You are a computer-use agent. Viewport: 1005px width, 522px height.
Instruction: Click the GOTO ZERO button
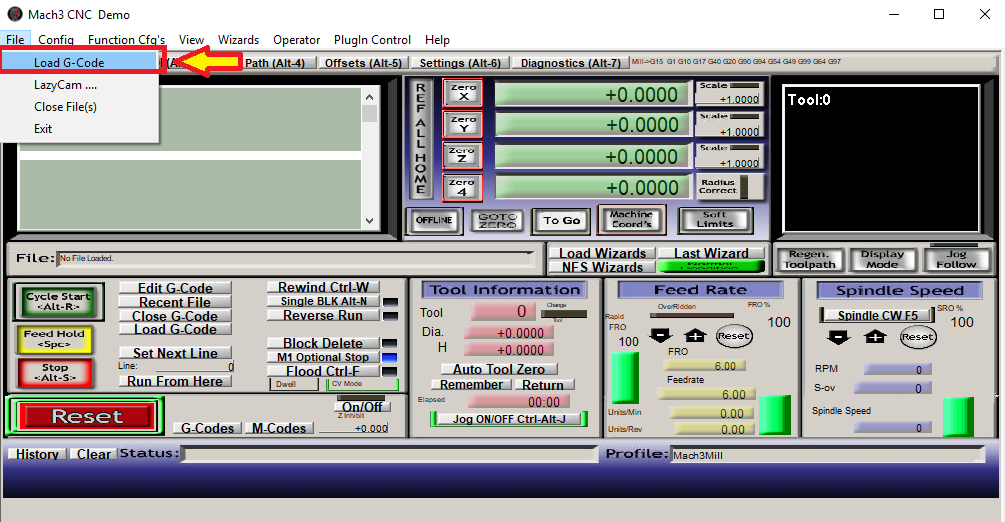tap(497, 221)
